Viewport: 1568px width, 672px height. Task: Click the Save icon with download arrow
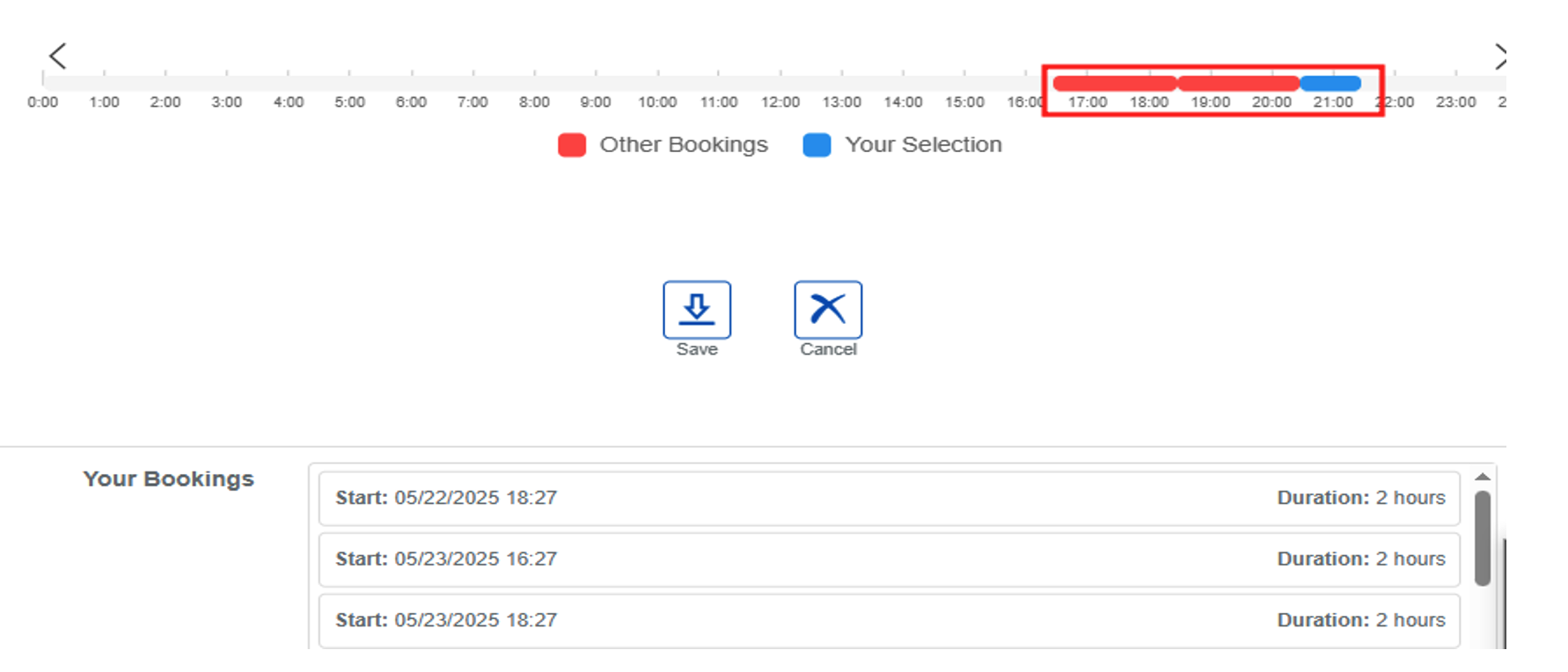click(697, 310)
